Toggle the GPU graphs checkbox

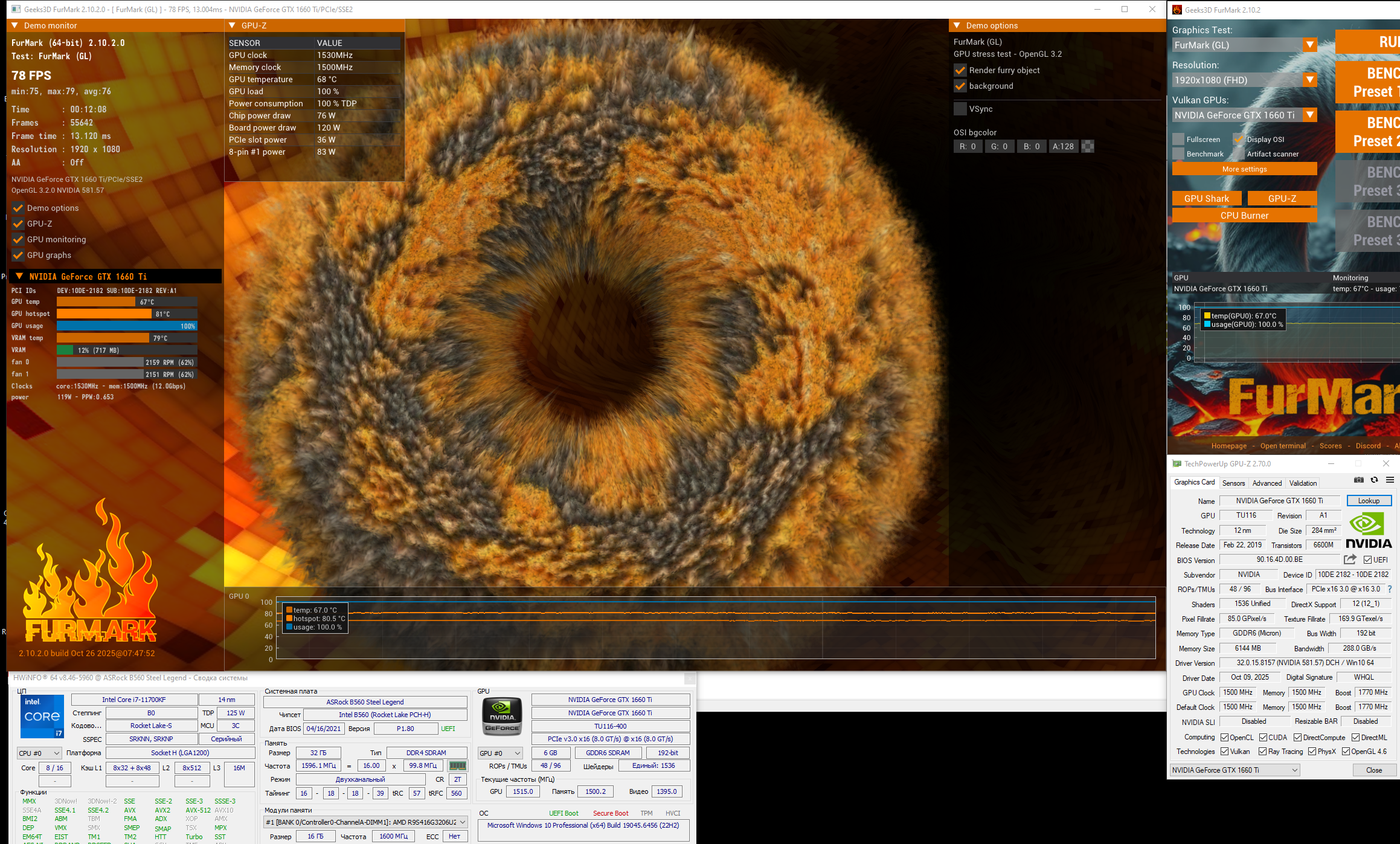point(18,256)
